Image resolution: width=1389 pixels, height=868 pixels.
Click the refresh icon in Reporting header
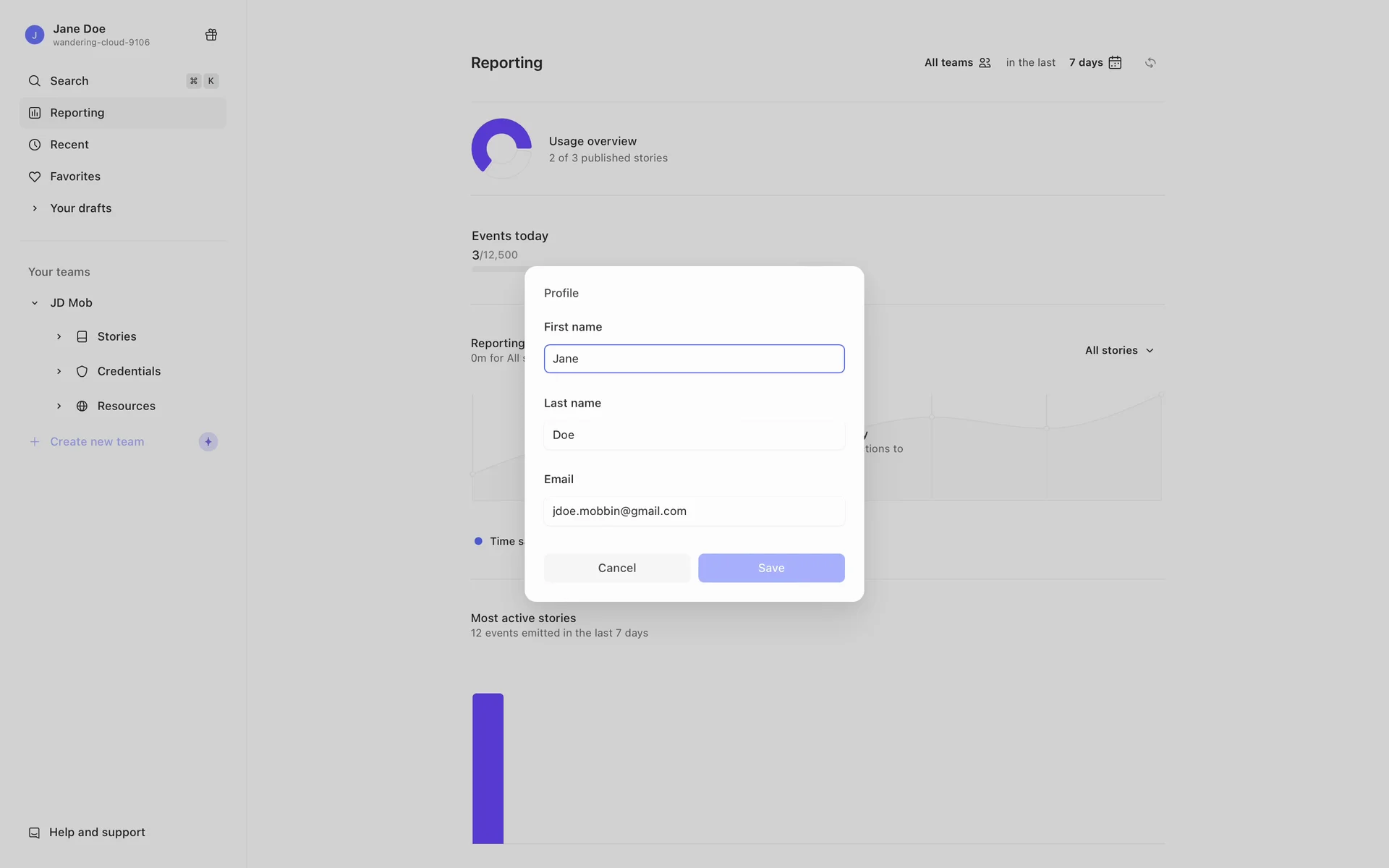(x=1150, y=63)
